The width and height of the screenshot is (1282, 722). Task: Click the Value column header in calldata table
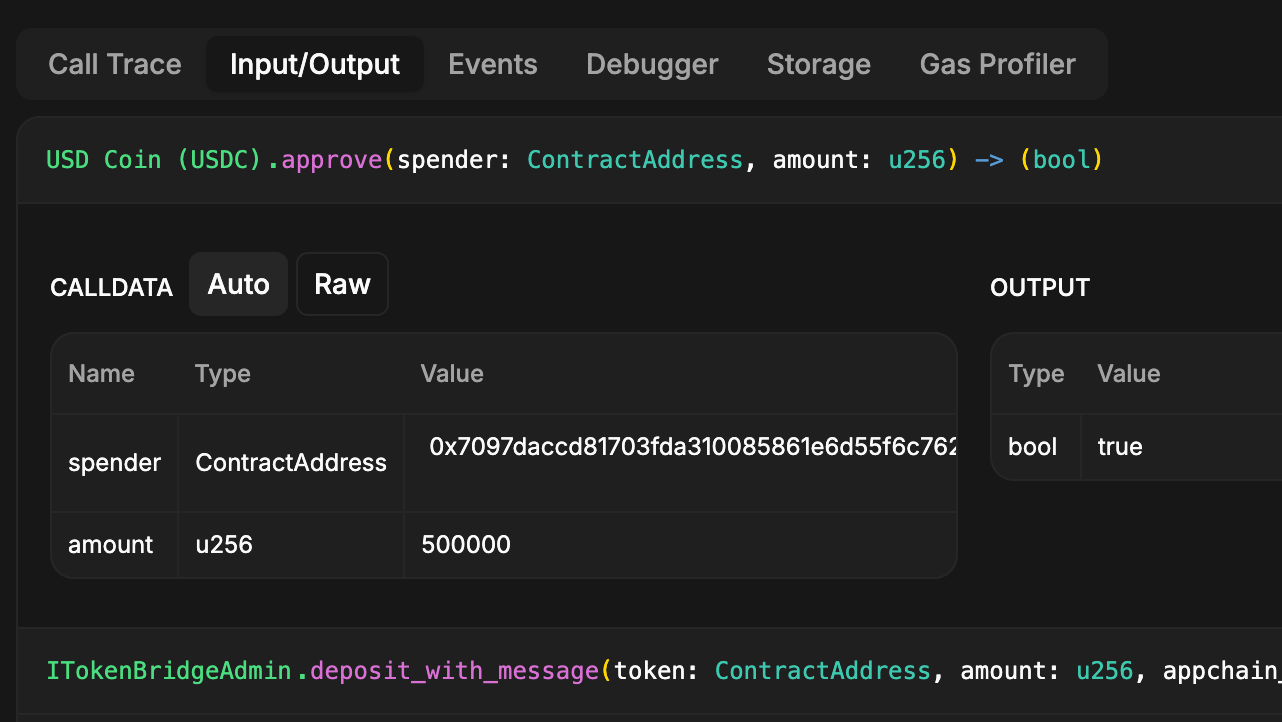coord(452,374)
